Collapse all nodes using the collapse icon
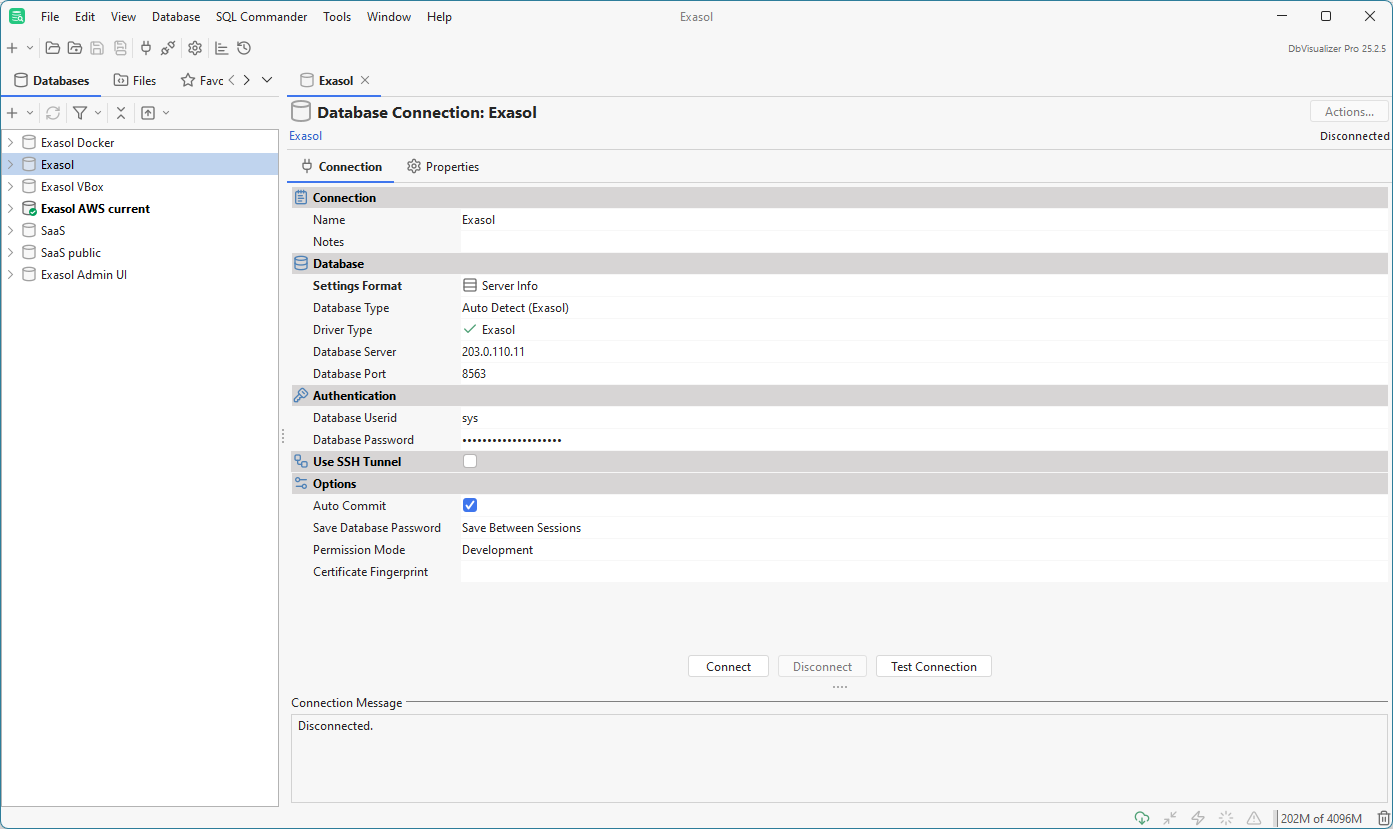This screenshot has width=1393, height=829. 120,112
